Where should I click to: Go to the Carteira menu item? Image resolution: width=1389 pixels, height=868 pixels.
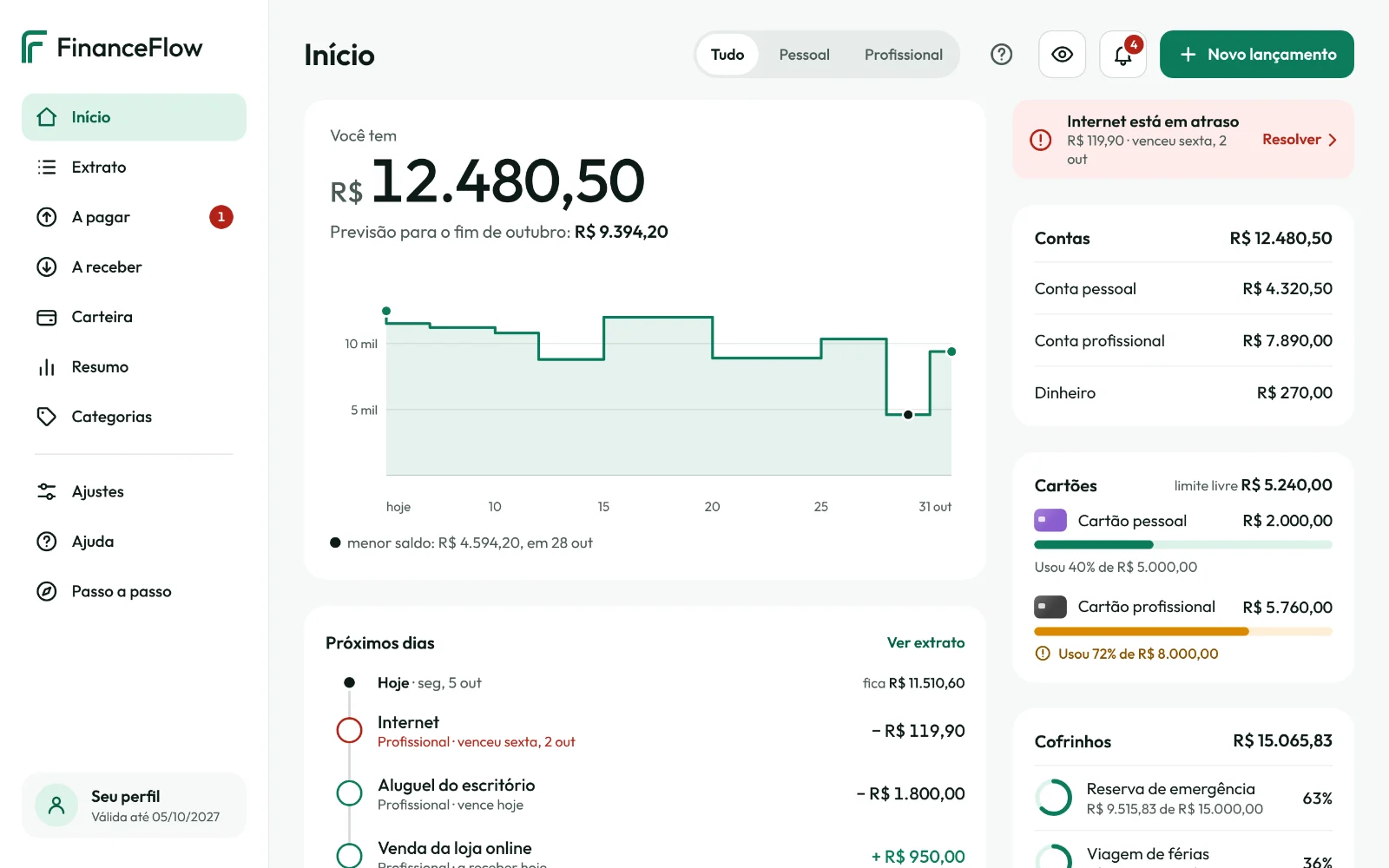click(134, 317)
